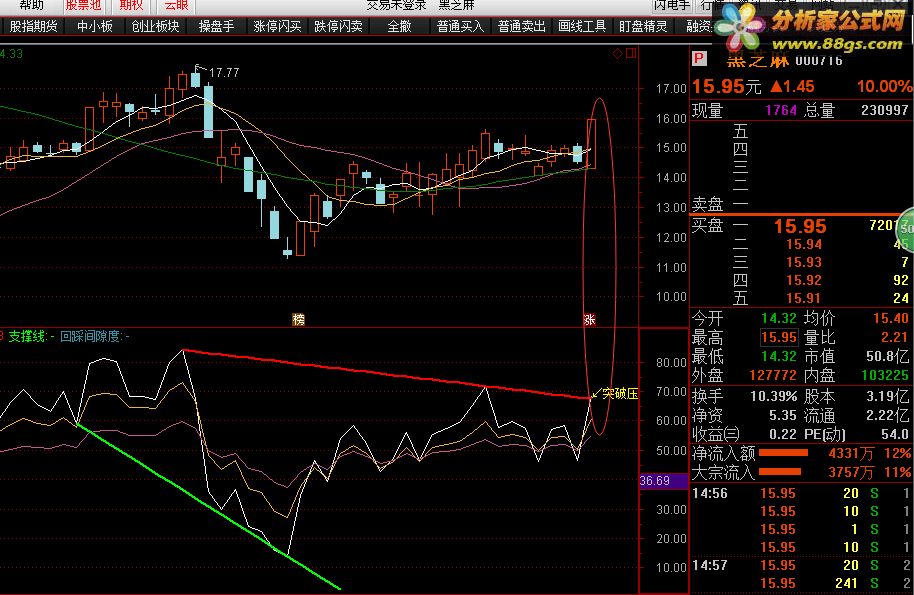Click the 收益 value 0.22
914x595 pixels.
782,434
